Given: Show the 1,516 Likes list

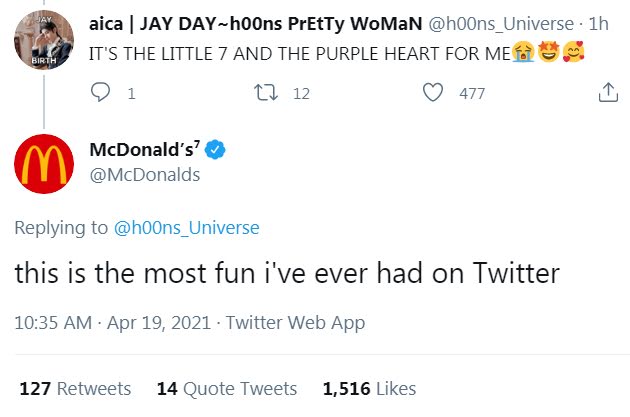Looking at the screenshot, I should pyautogui.click(x=369, y=388).
